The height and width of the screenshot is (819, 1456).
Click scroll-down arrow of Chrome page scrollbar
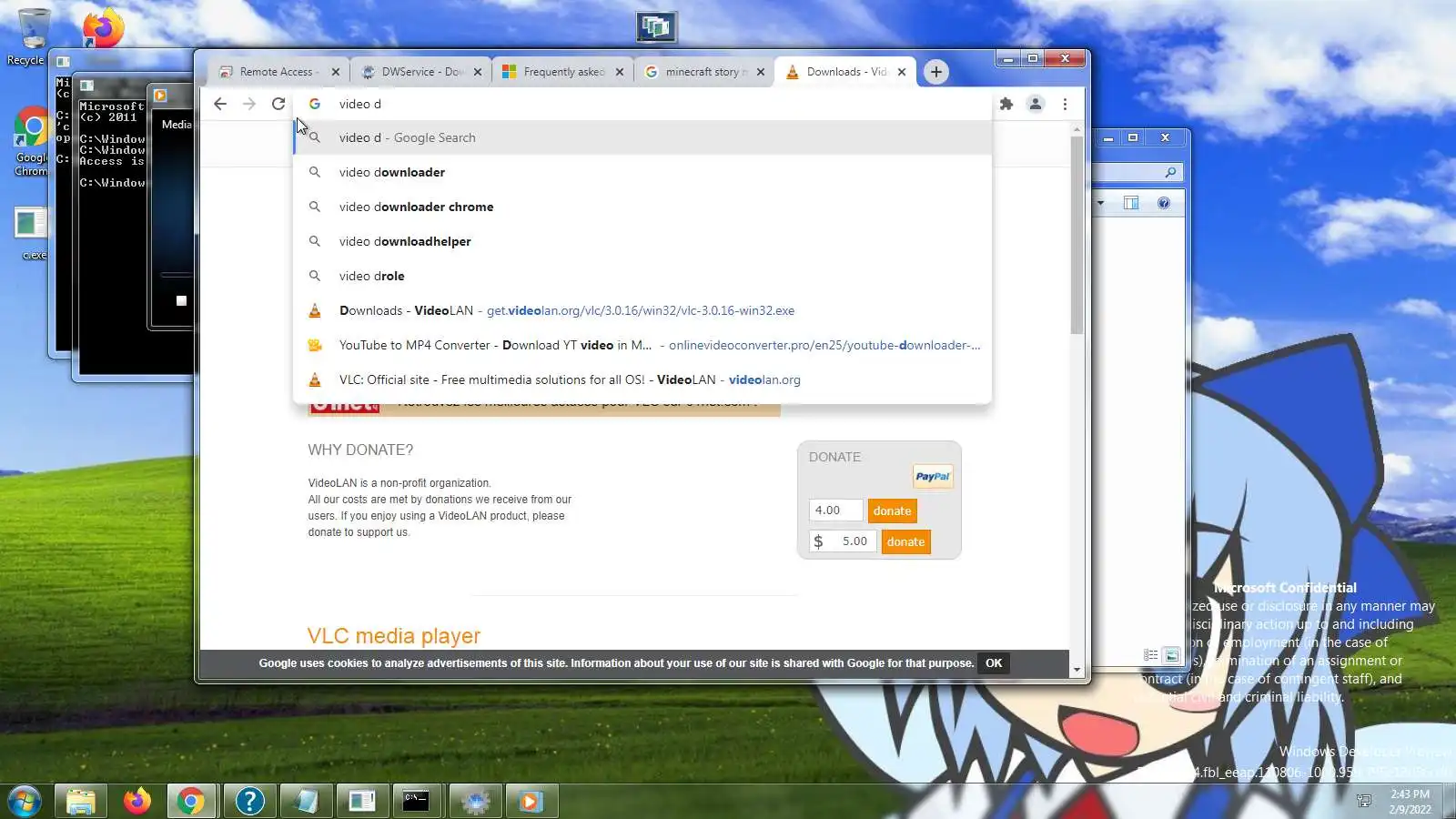pos(1077,670)
